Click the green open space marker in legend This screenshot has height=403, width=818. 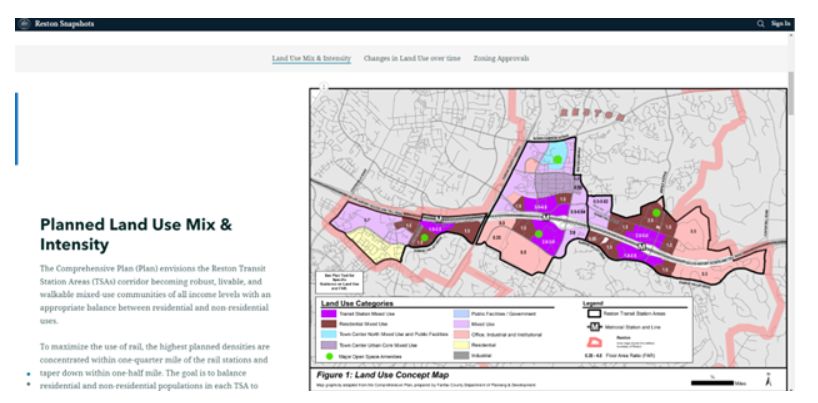(x=330, y=356)
